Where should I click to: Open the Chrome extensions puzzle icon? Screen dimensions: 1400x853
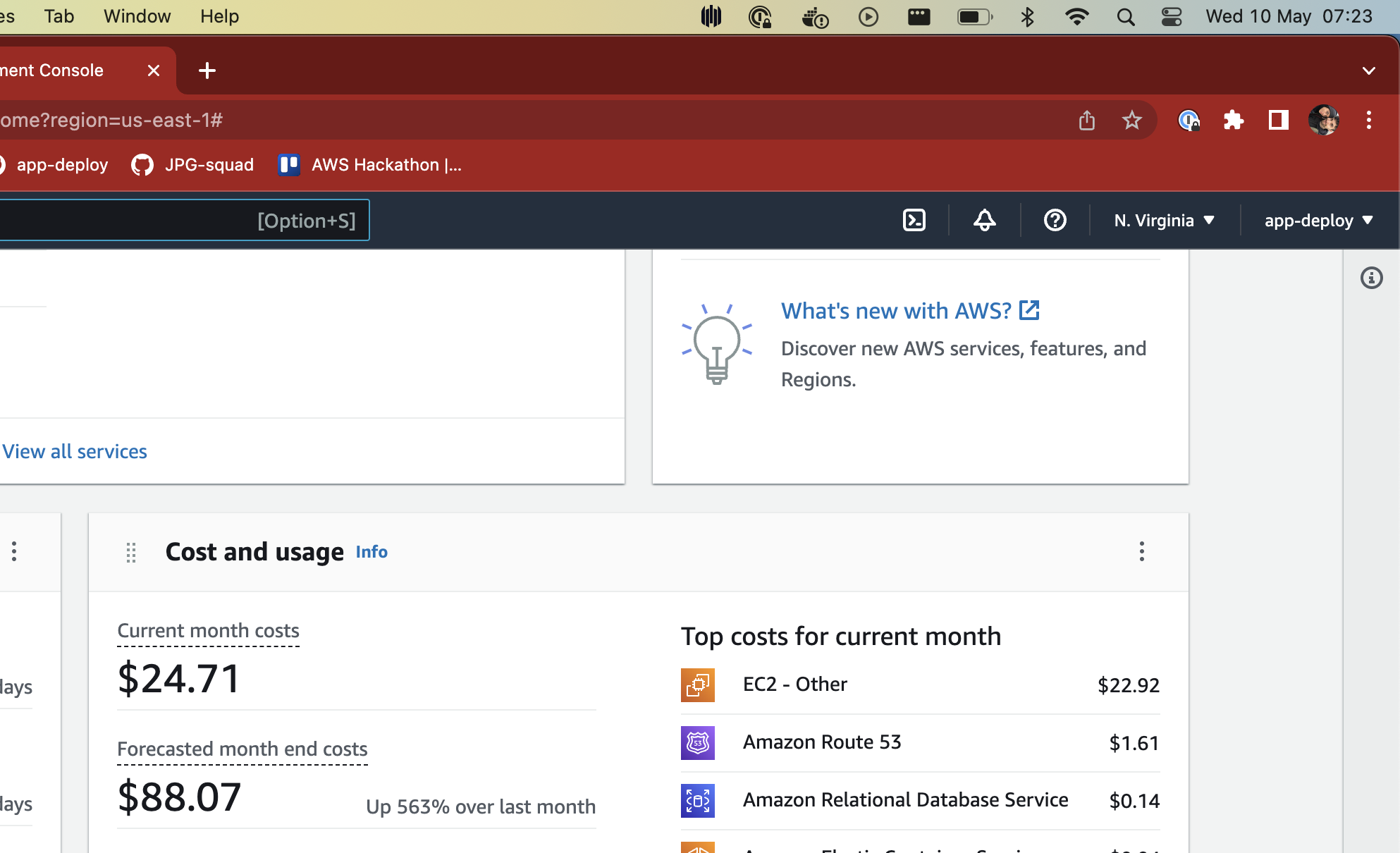click(x=1234, y=121)
